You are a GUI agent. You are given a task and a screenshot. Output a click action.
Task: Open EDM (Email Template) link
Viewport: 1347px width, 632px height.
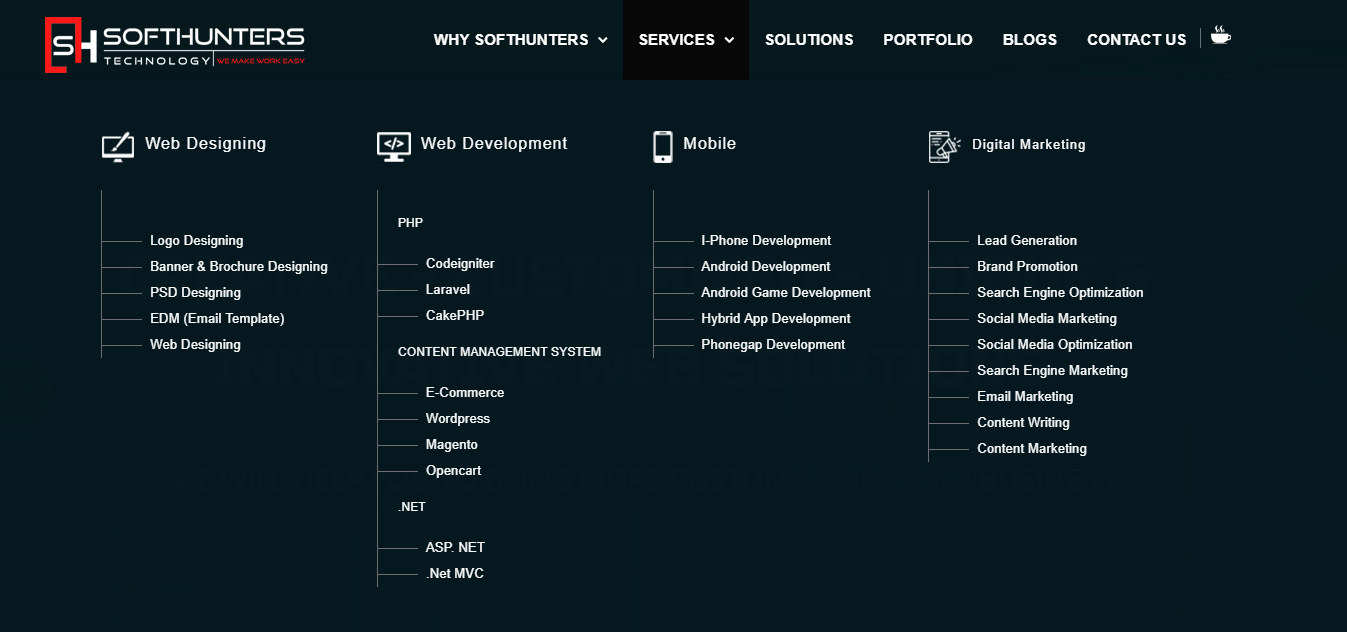(218, 319)
